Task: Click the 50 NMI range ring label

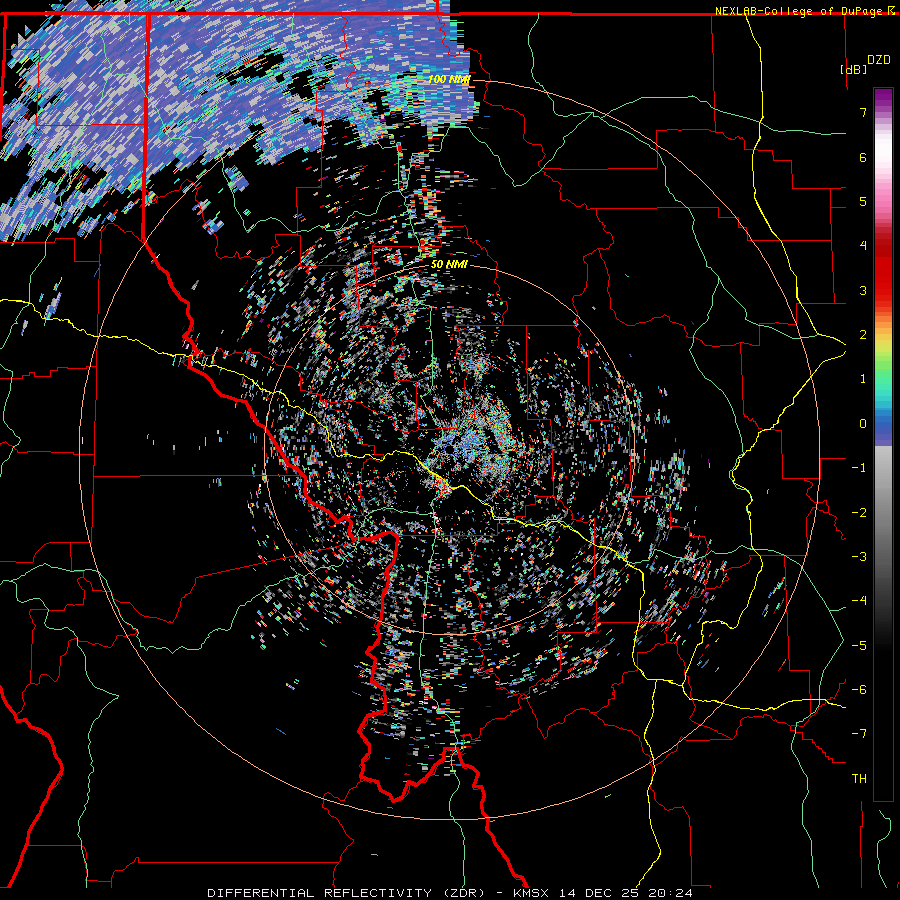Action: [449, 264]
